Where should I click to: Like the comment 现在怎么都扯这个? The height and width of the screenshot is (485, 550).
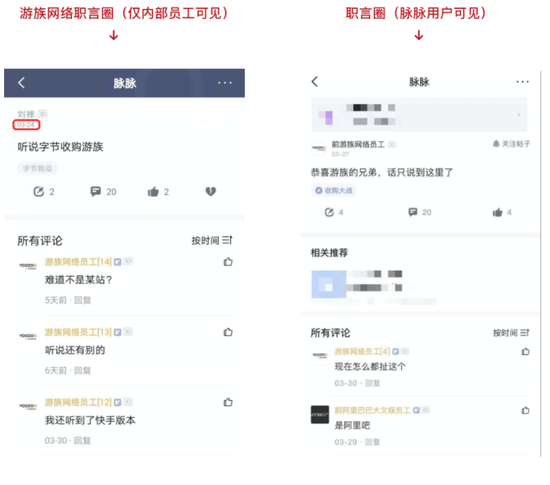(525, 351)
